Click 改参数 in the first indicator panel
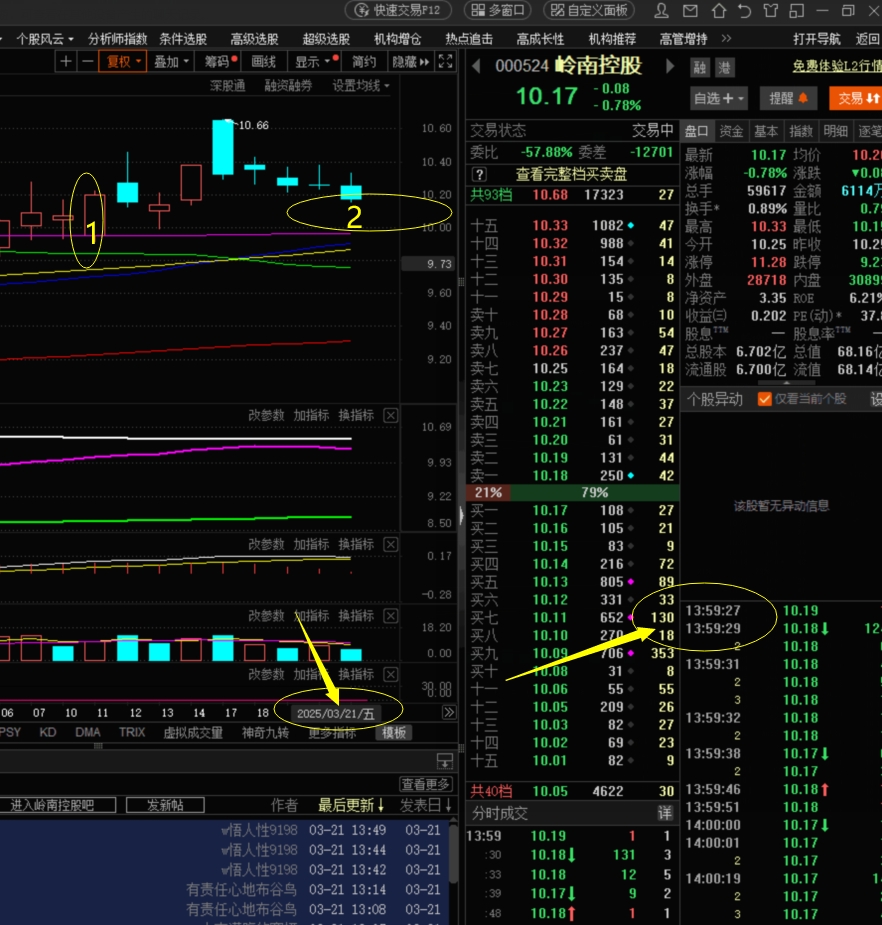This screenshot has height=925, width=882. pyautogui.click(x=266, y=415)
